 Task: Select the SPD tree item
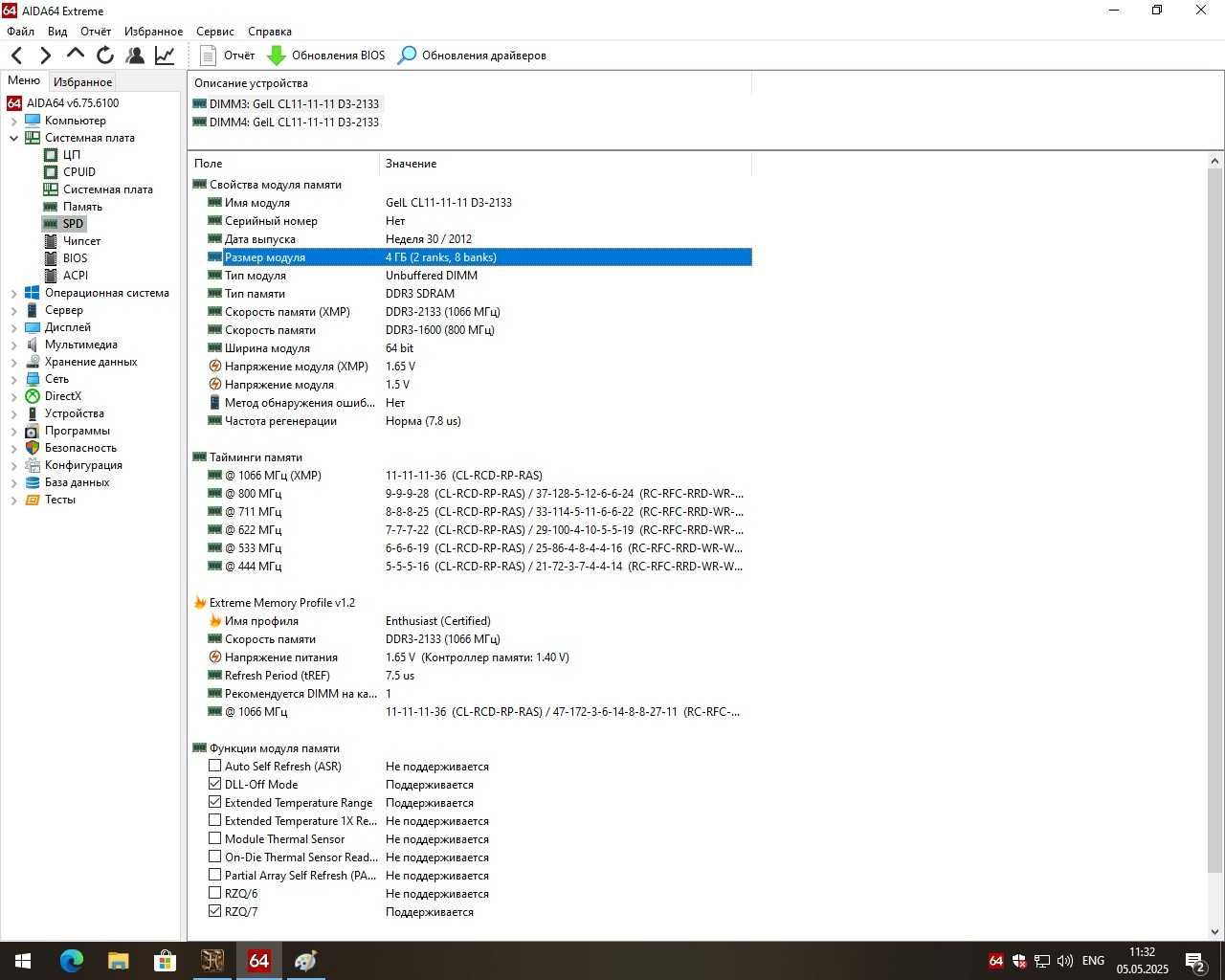(x=73, y=223)
